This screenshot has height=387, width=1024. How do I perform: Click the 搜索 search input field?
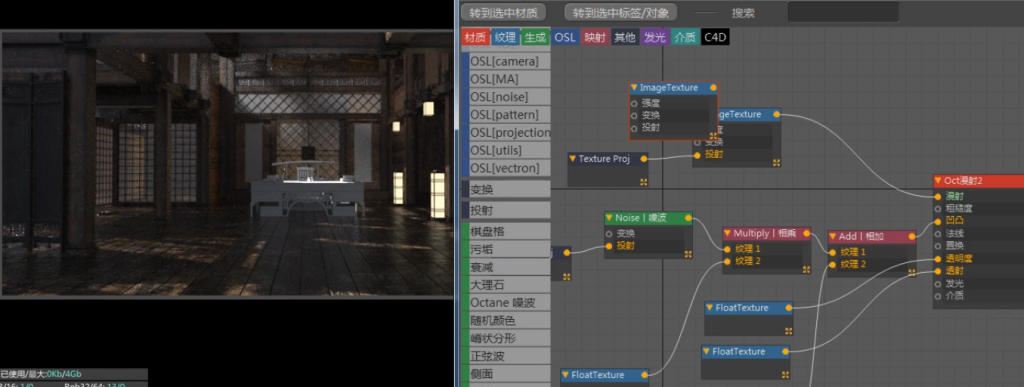tap(843, 12)
